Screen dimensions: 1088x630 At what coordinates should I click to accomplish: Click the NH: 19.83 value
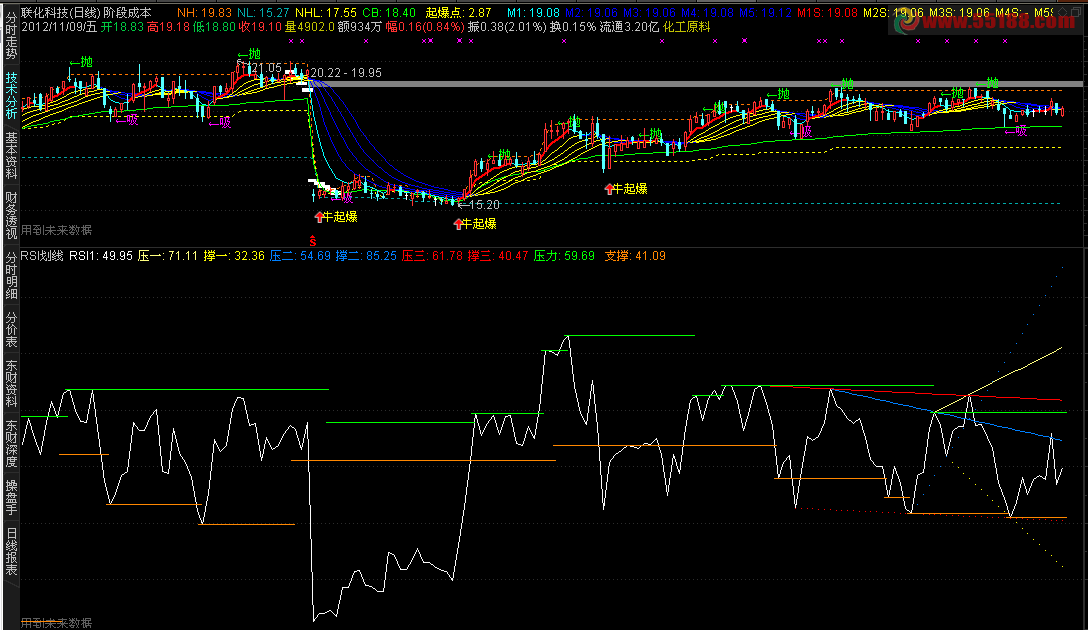[x=205, y=12]
